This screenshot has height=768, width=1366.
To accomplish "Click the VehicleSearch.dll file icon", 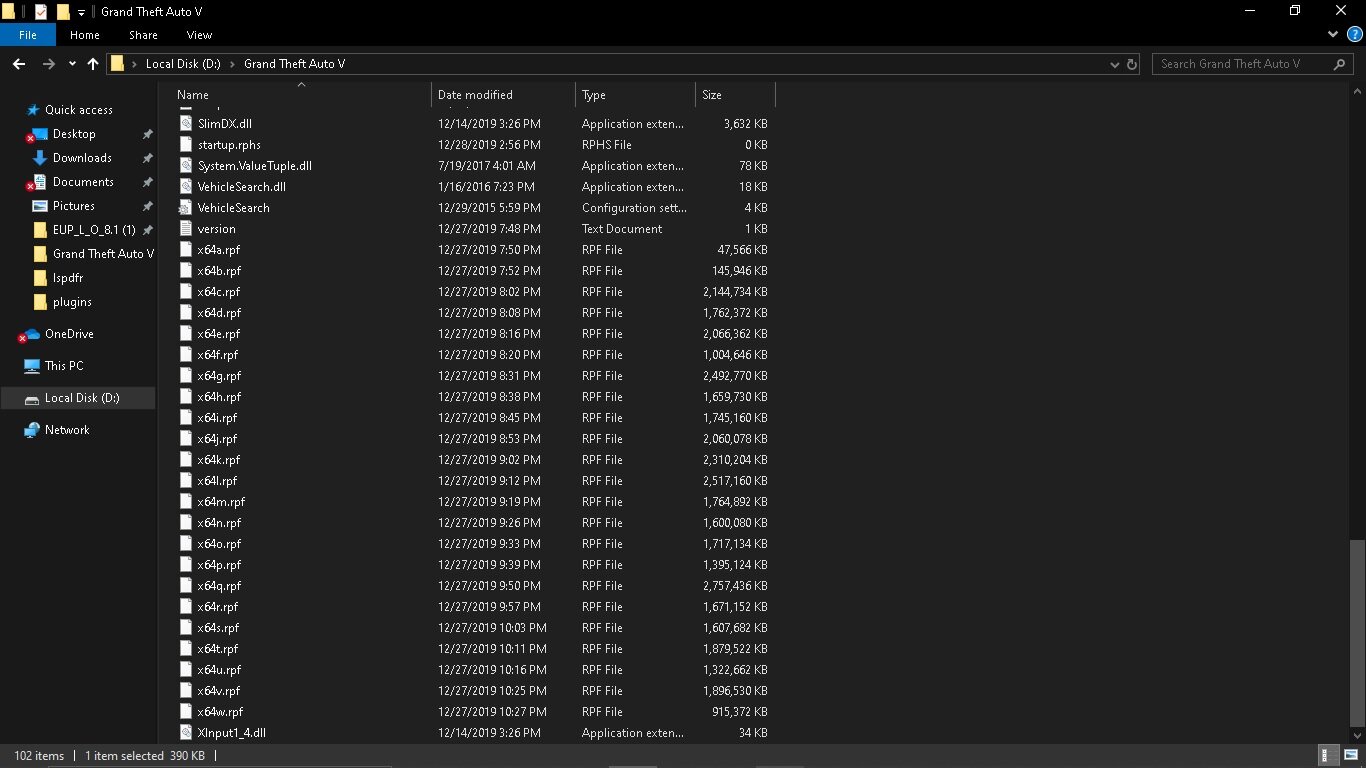I will [x=186, y=187].
